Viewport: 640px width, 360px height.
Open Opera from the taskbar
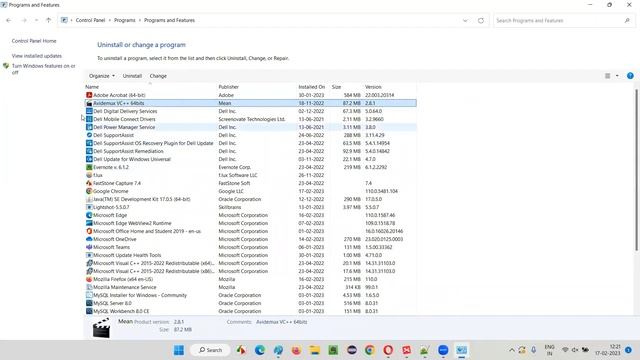[x=388, y=350]
